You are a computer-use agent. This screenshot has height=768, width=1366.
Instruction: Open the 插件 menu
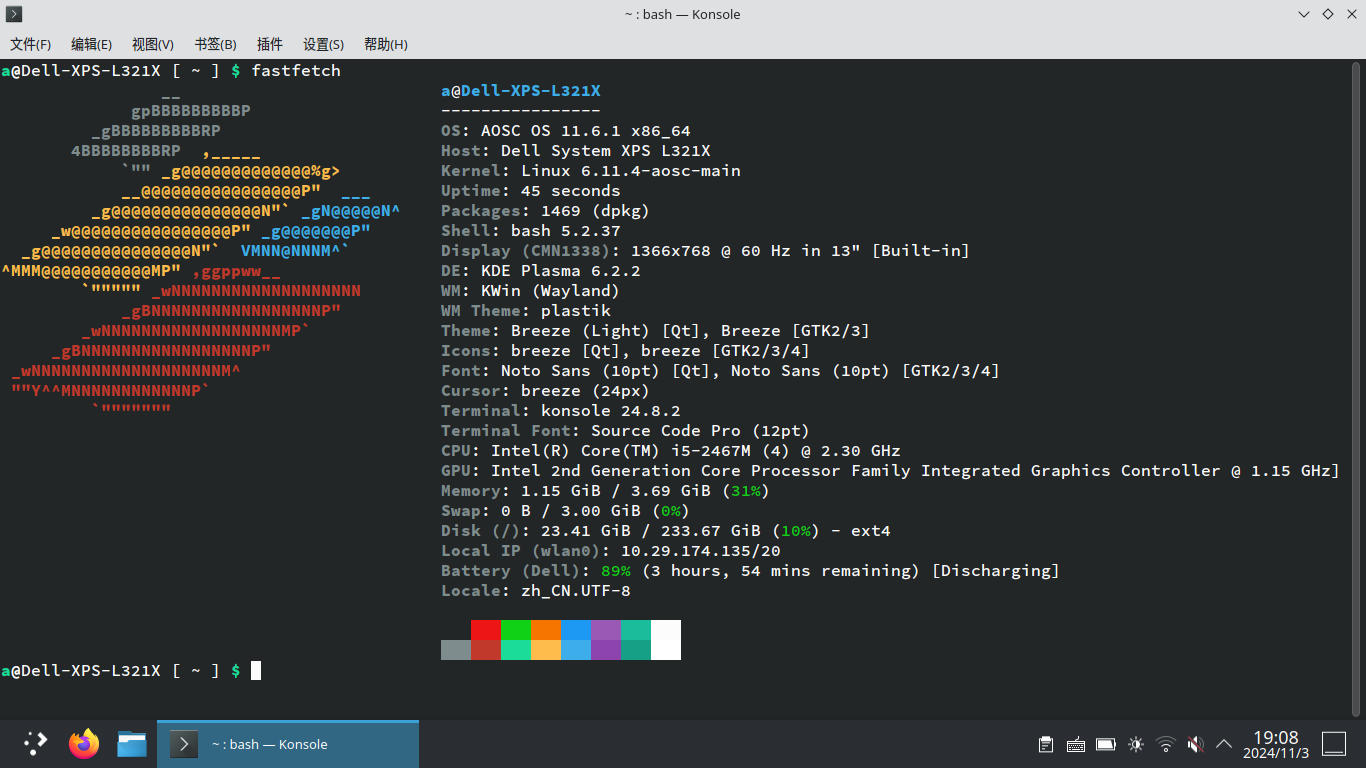coord(270,44)
